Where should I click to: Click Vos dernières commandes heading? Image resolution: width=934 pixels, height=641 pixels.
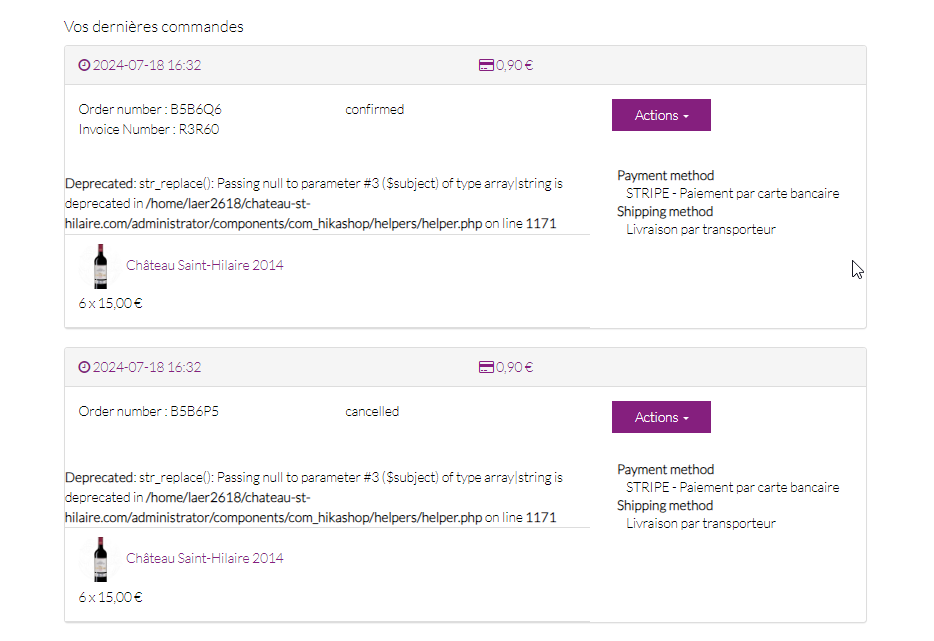pos(154,27)
